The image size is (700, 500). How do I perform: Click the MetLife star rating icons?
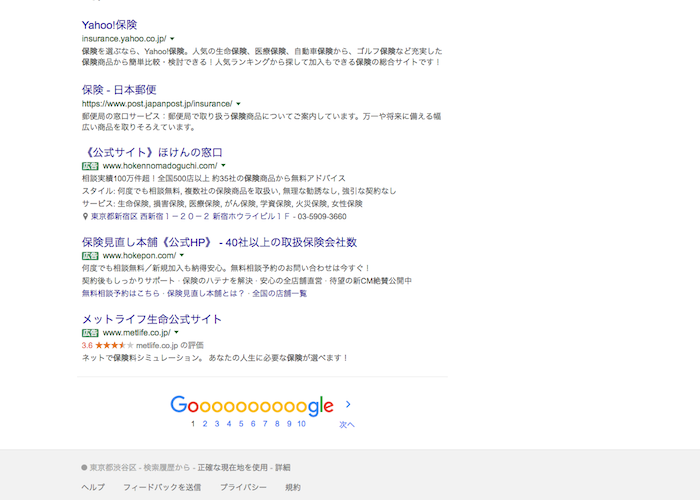(114, 345)
